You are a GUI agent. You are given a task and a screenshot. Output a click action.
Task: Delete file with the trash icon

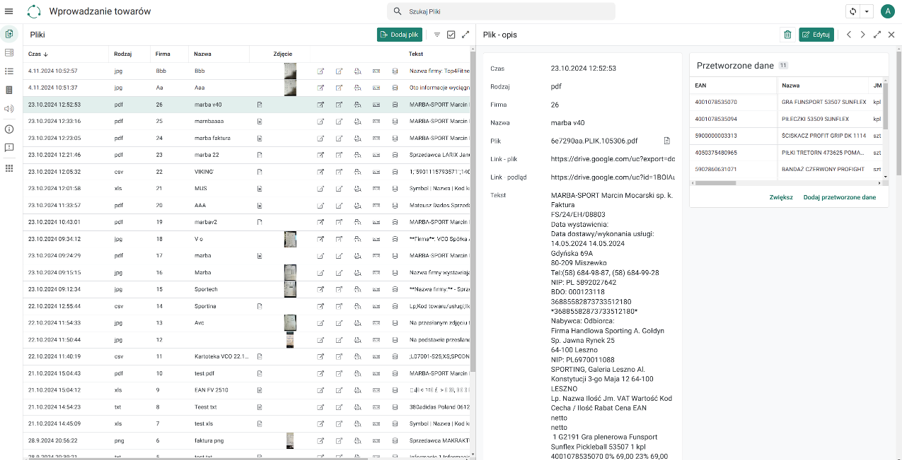tap(788, 34)
